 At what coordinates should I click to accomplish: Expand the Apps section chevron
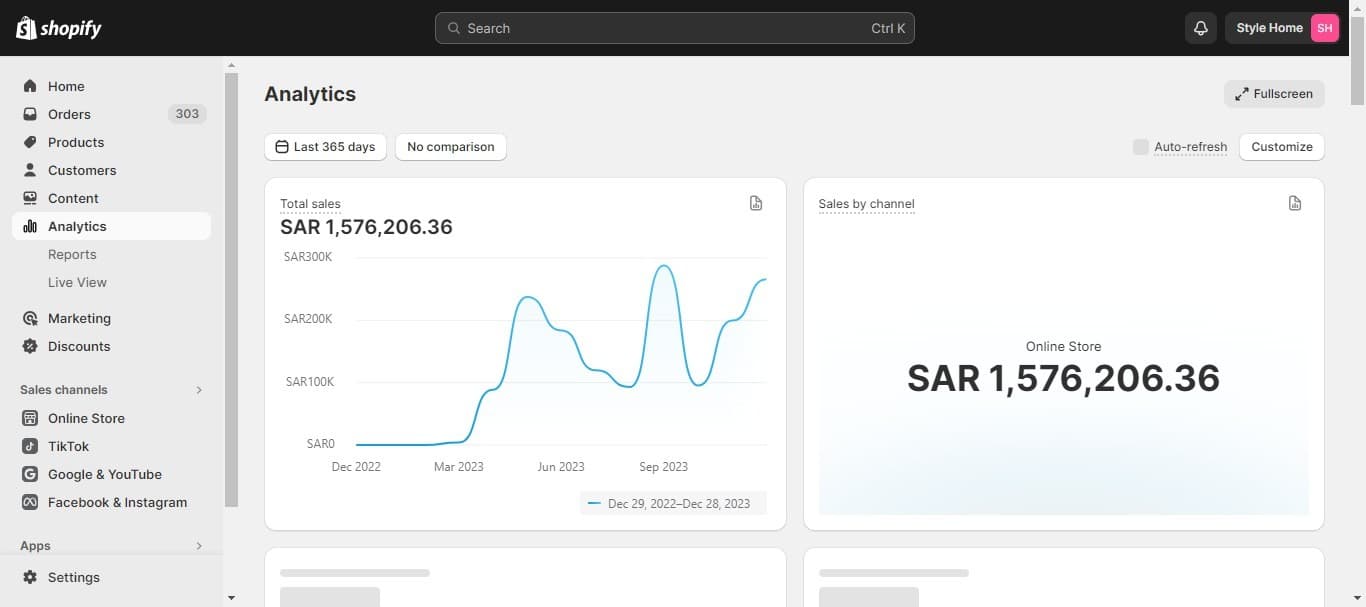click(199, 546)
